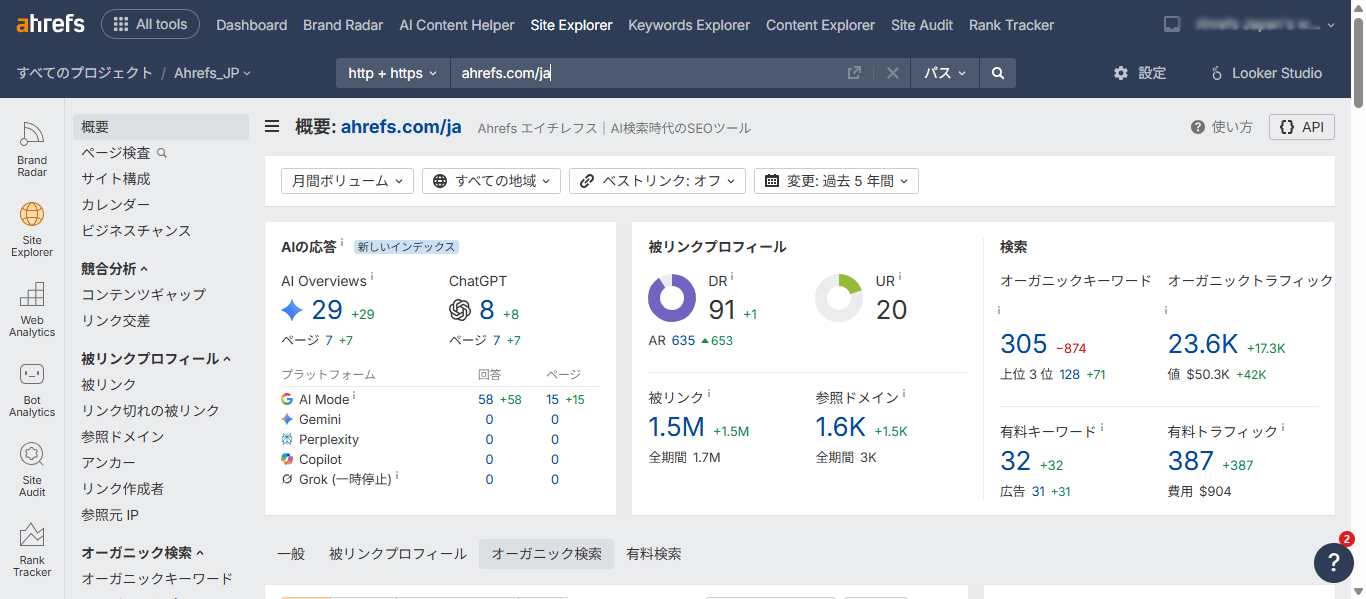Open the ベストリンク: オフ dropdown
The width and height of the screenshot is (1366, 599).
[x=657, y=181]
